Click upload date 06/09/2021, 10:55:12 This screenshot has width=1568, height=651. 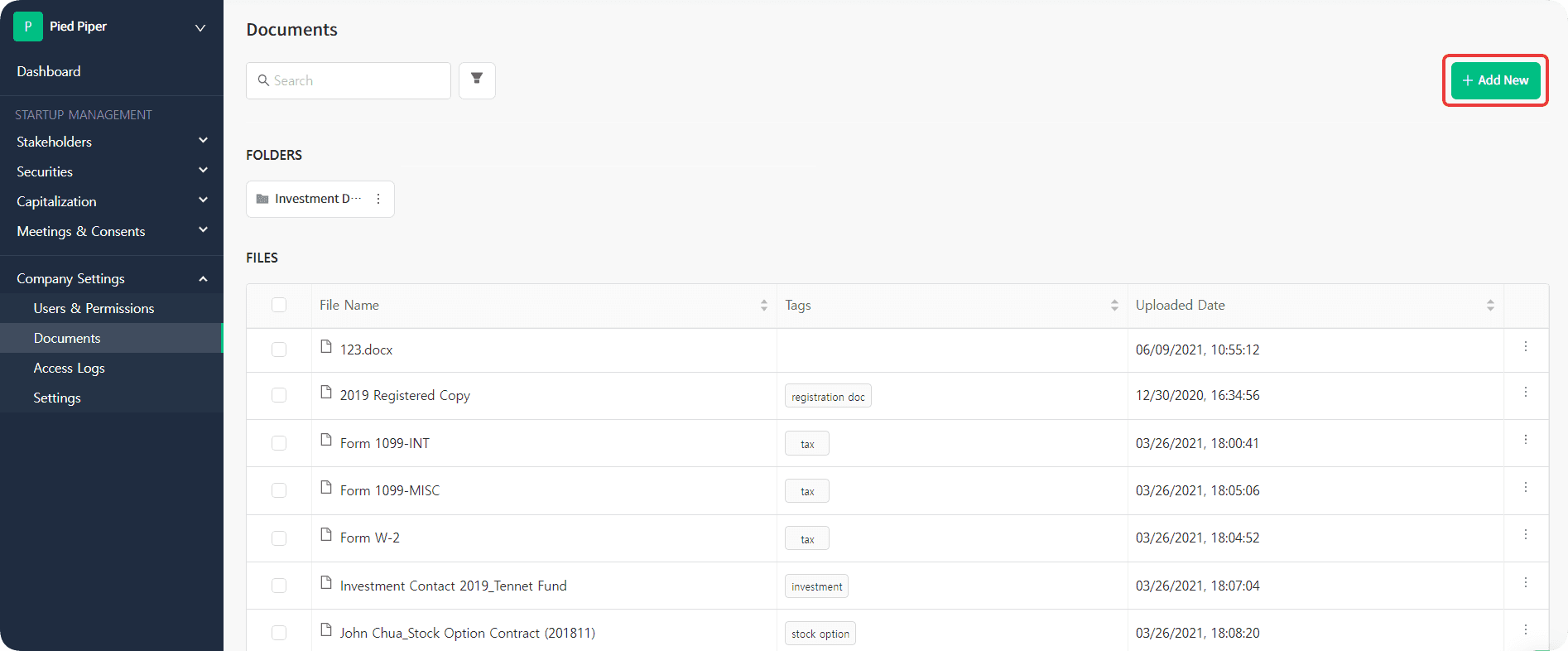click(1197, 350)
